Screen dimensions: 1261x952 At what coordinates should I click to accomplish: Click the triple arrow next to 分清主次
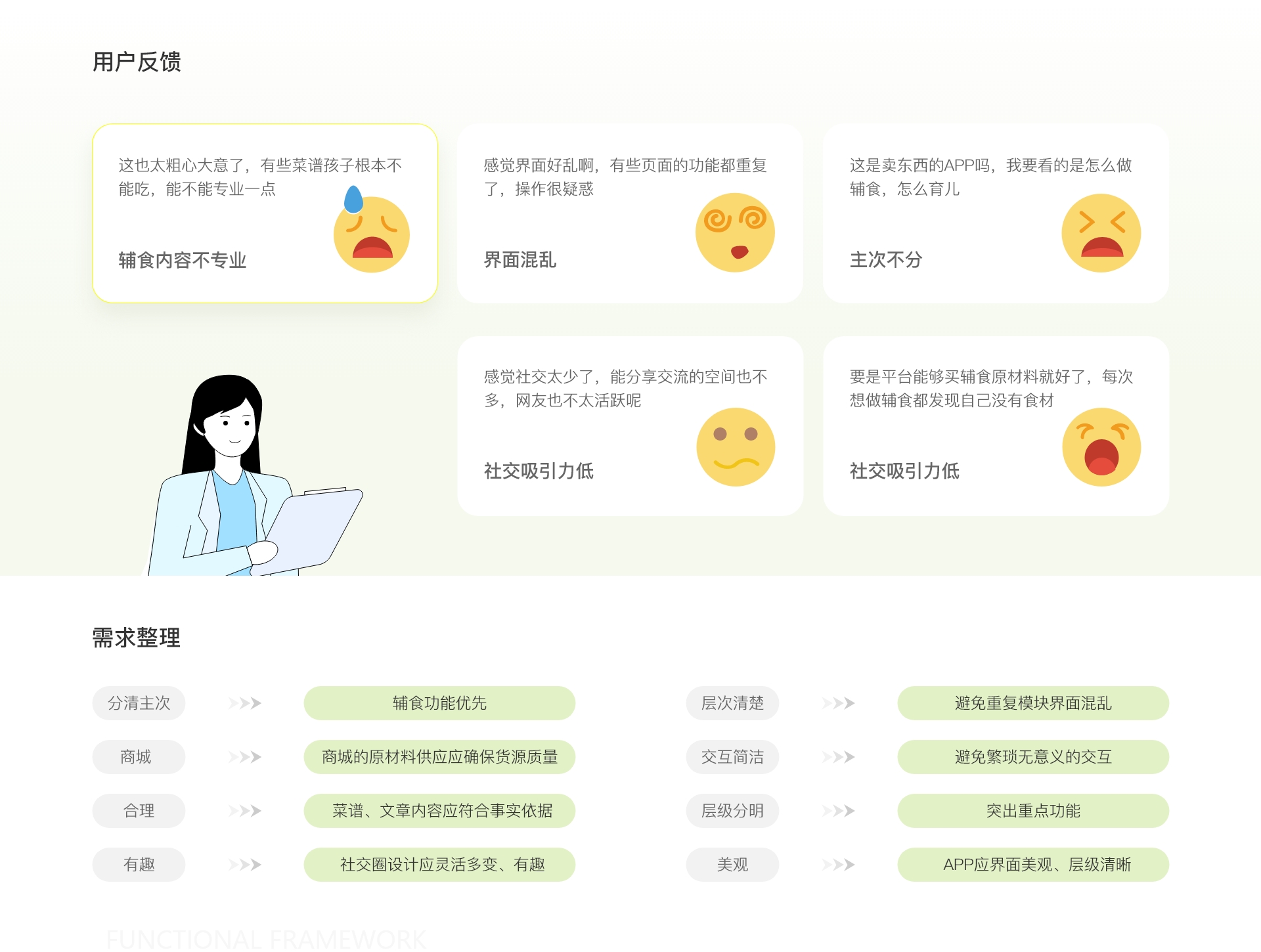pyautogui.click(x=245, y=703)
